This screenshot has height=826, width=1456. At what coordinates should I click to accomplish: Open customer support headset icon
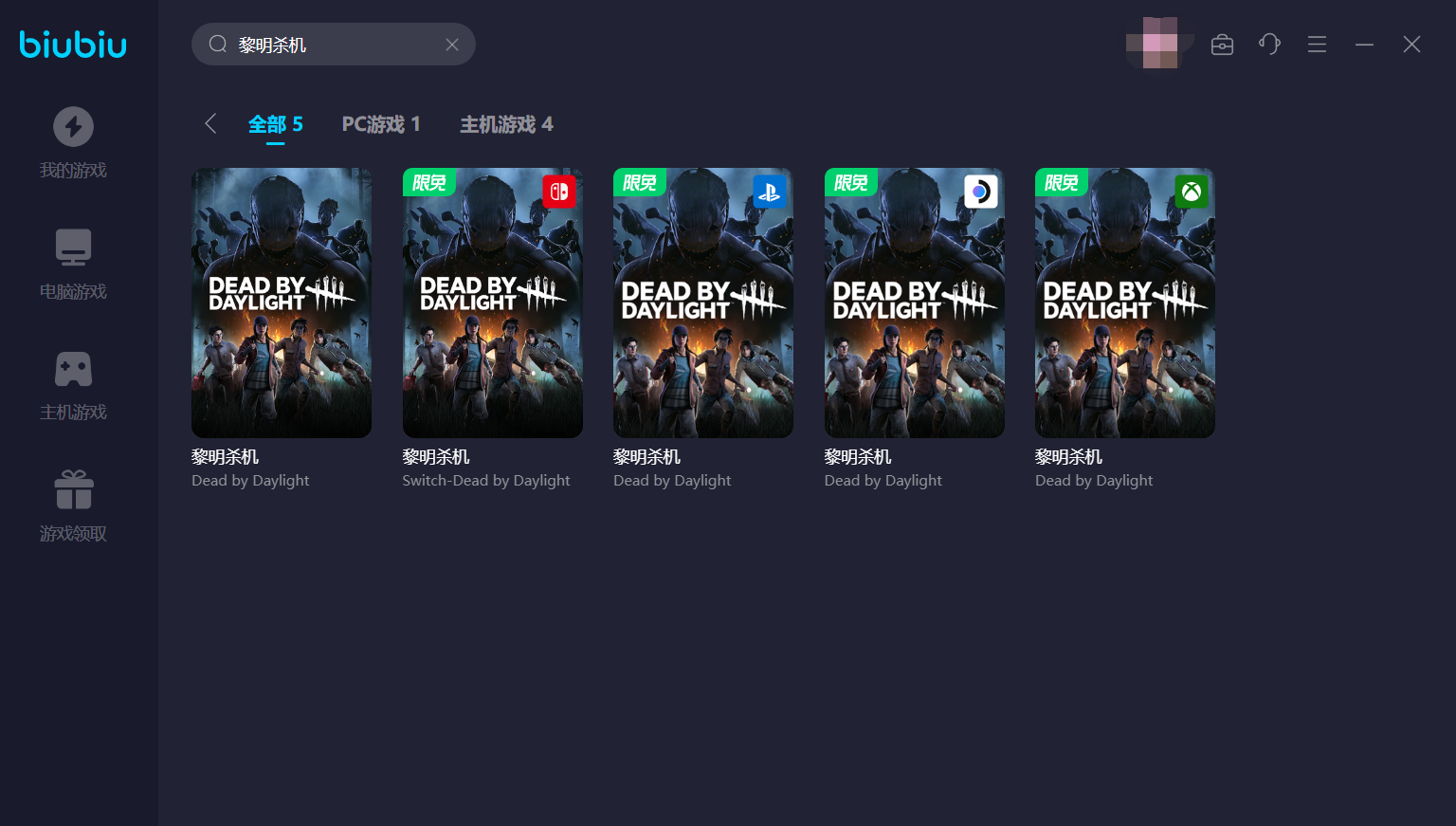tap(1269, 45)
